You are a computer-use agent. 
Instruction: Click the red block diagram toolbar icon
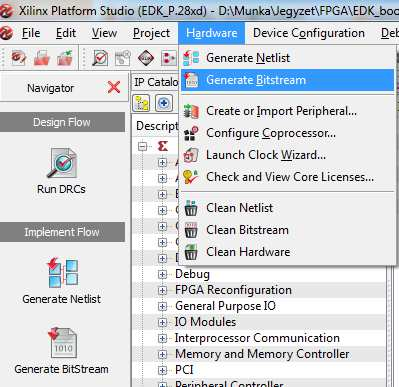(x=169, y=58)
